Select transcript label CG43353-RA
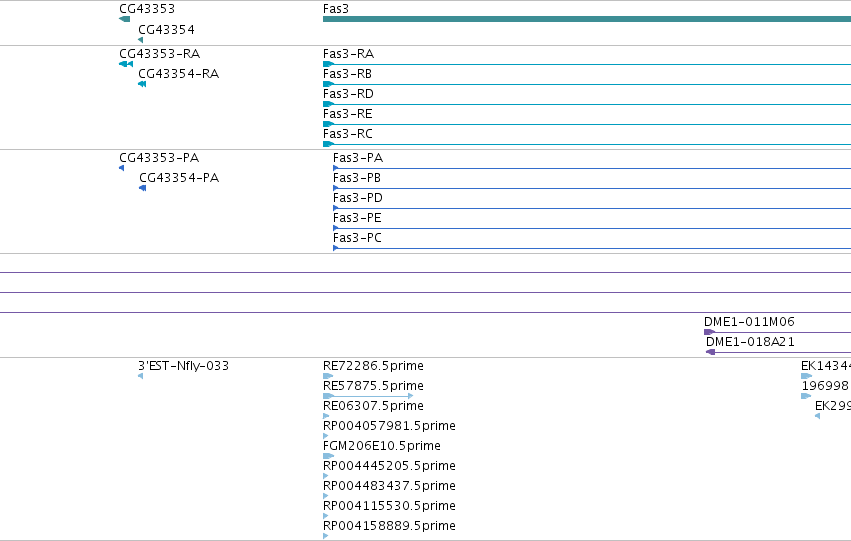The image size is (851, 541). click(x=160, y=54)
